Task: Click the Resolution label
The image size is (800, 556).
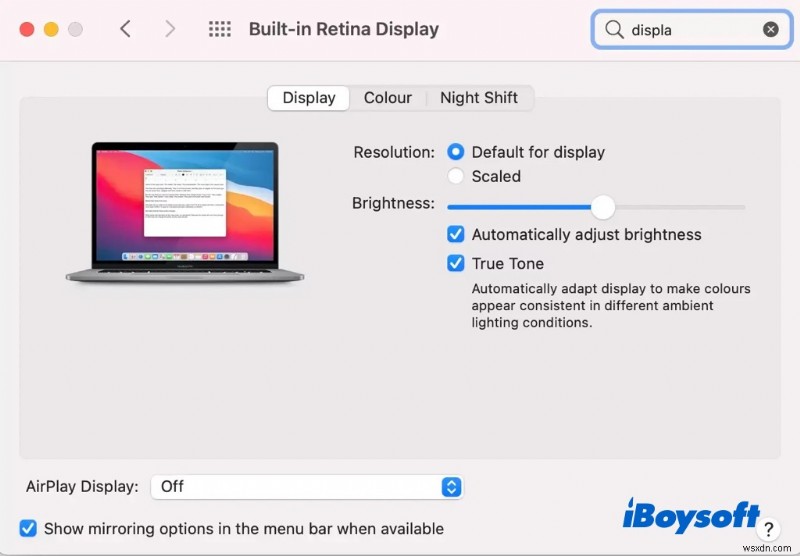Action: pyautogui.click(x=394, y=152)
